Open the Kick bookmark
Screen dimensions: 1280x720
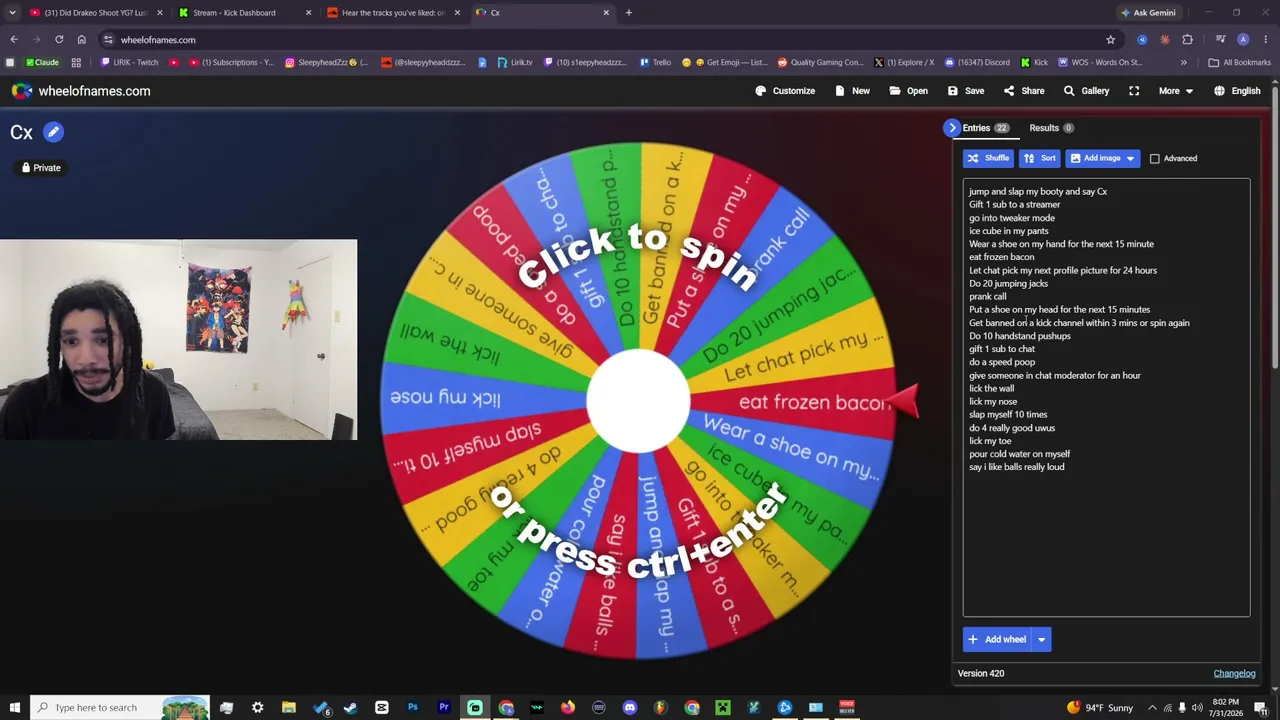pyautogui.click(x=1033, y=62)
